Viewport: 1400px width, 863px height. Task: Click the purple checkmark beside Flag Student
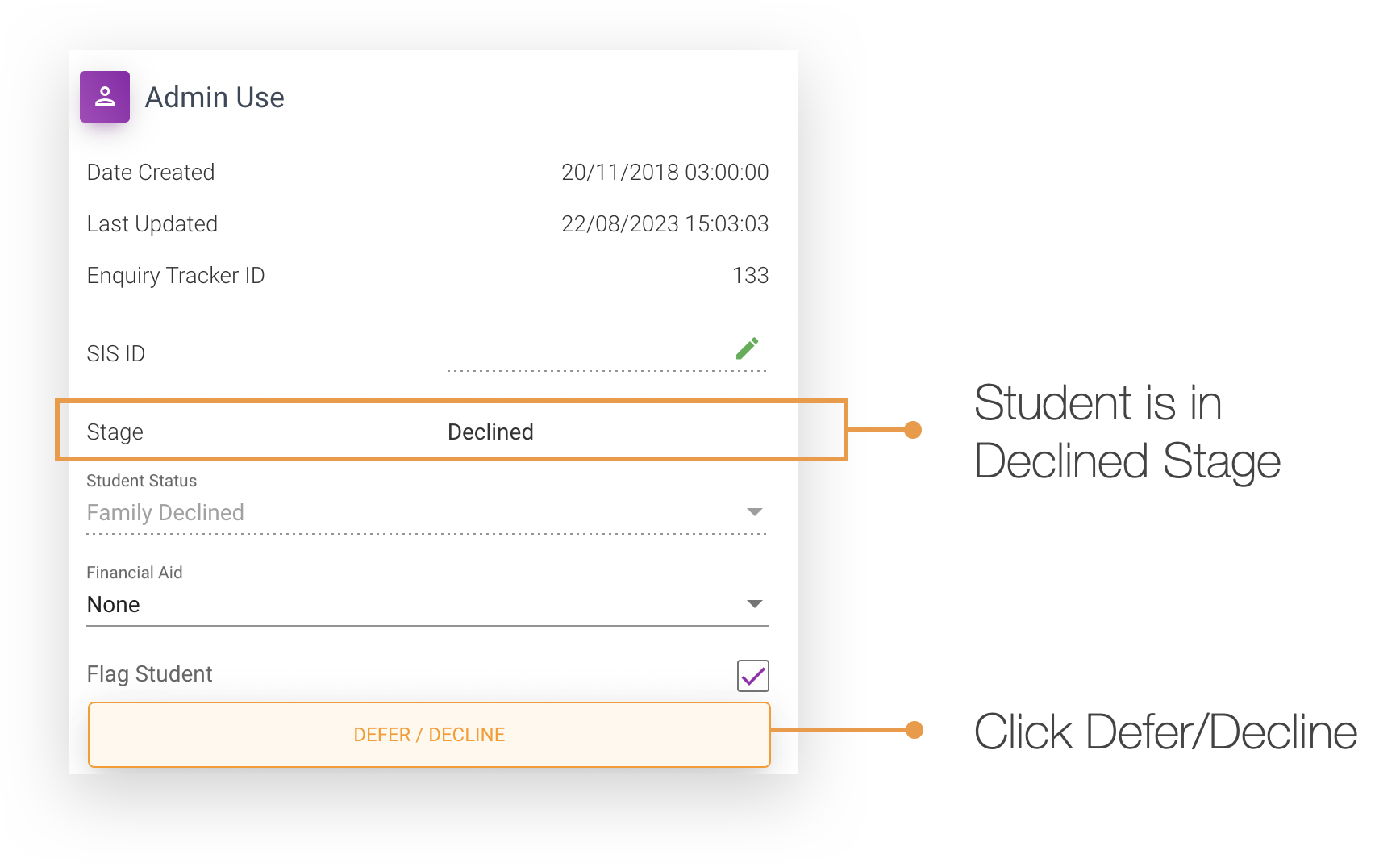point(752,675)
